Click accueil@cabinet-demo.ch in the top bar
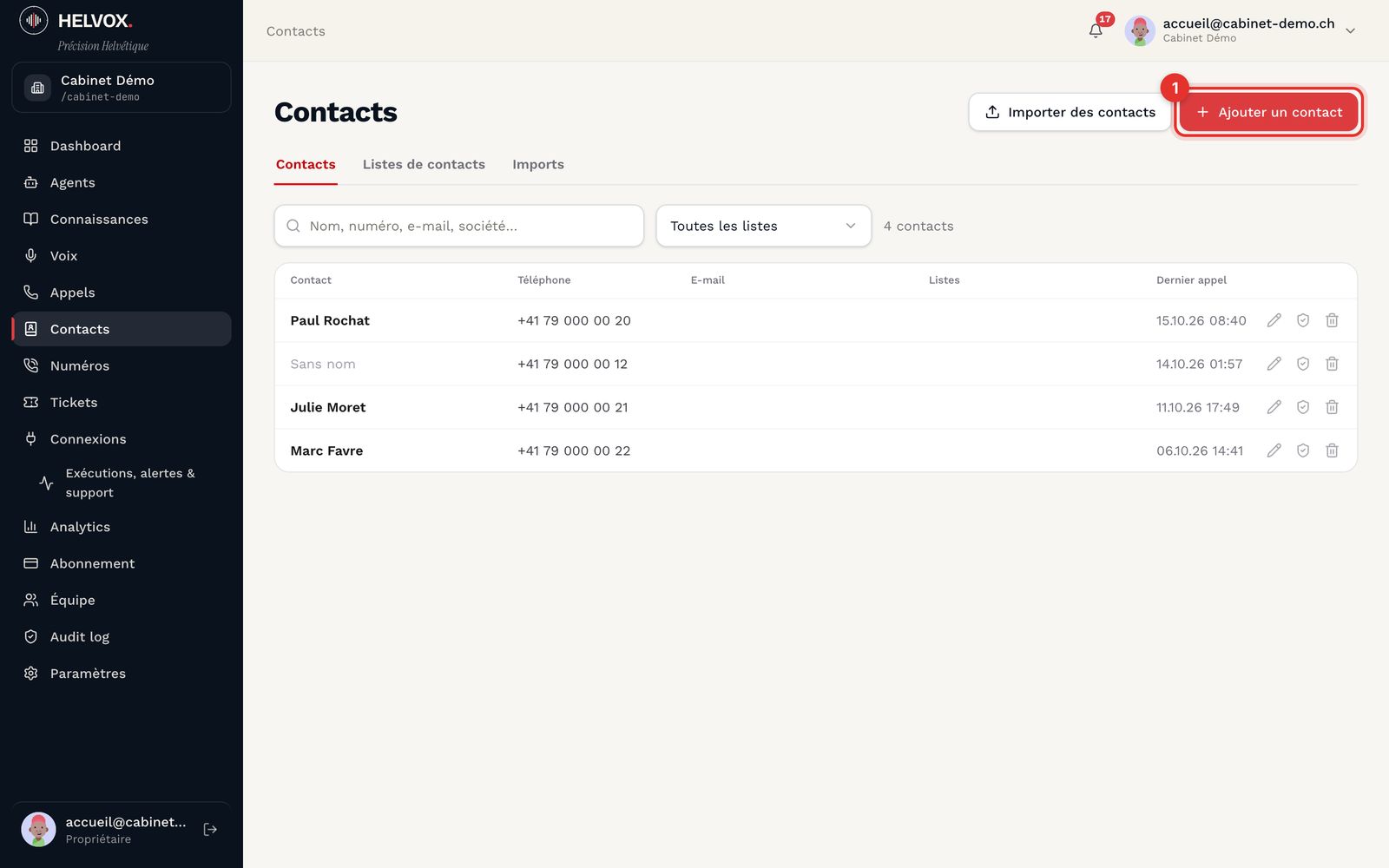Image resolution: width=1389 pixels, height=868 pixels. click(x=1248, y=23)
